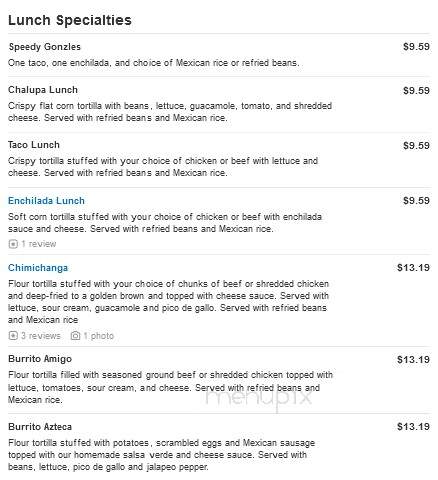The height and width of the screenshot is (480, 438).
Task: Select the Taco Lunch item title
Action: pyautogui.click(x=34, y=145)
